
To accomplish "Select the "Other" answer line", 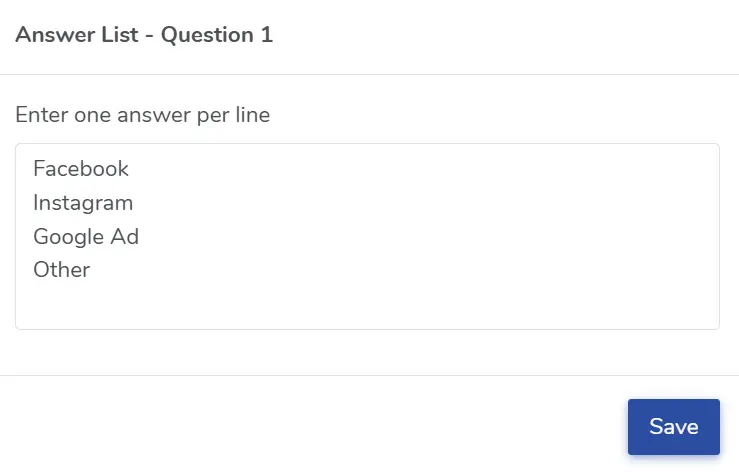I will [61, 270].
